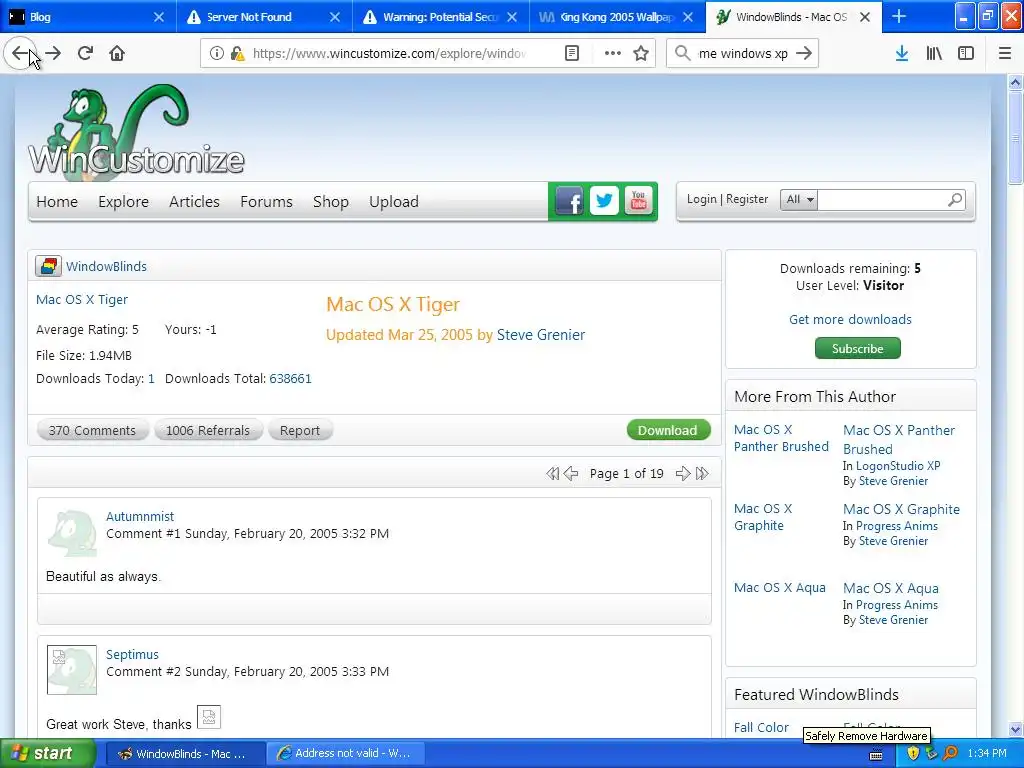Viewport: 1024px width, 768px height.
Task: Click the padlock warning icon in address bar
Action: tap(238, 54)
